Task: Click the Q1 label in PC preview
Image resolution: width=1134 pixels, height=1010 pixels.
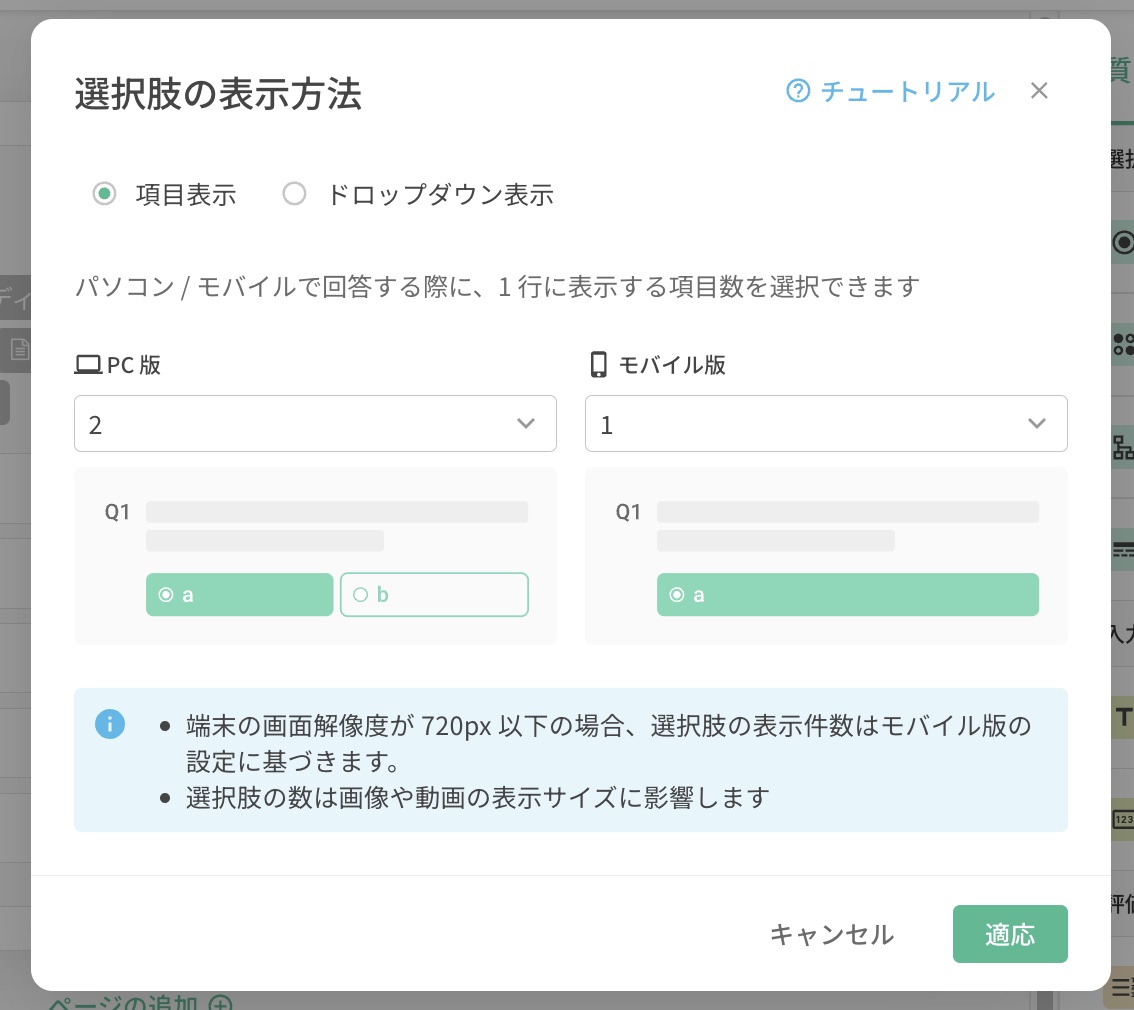Action: 117,512
